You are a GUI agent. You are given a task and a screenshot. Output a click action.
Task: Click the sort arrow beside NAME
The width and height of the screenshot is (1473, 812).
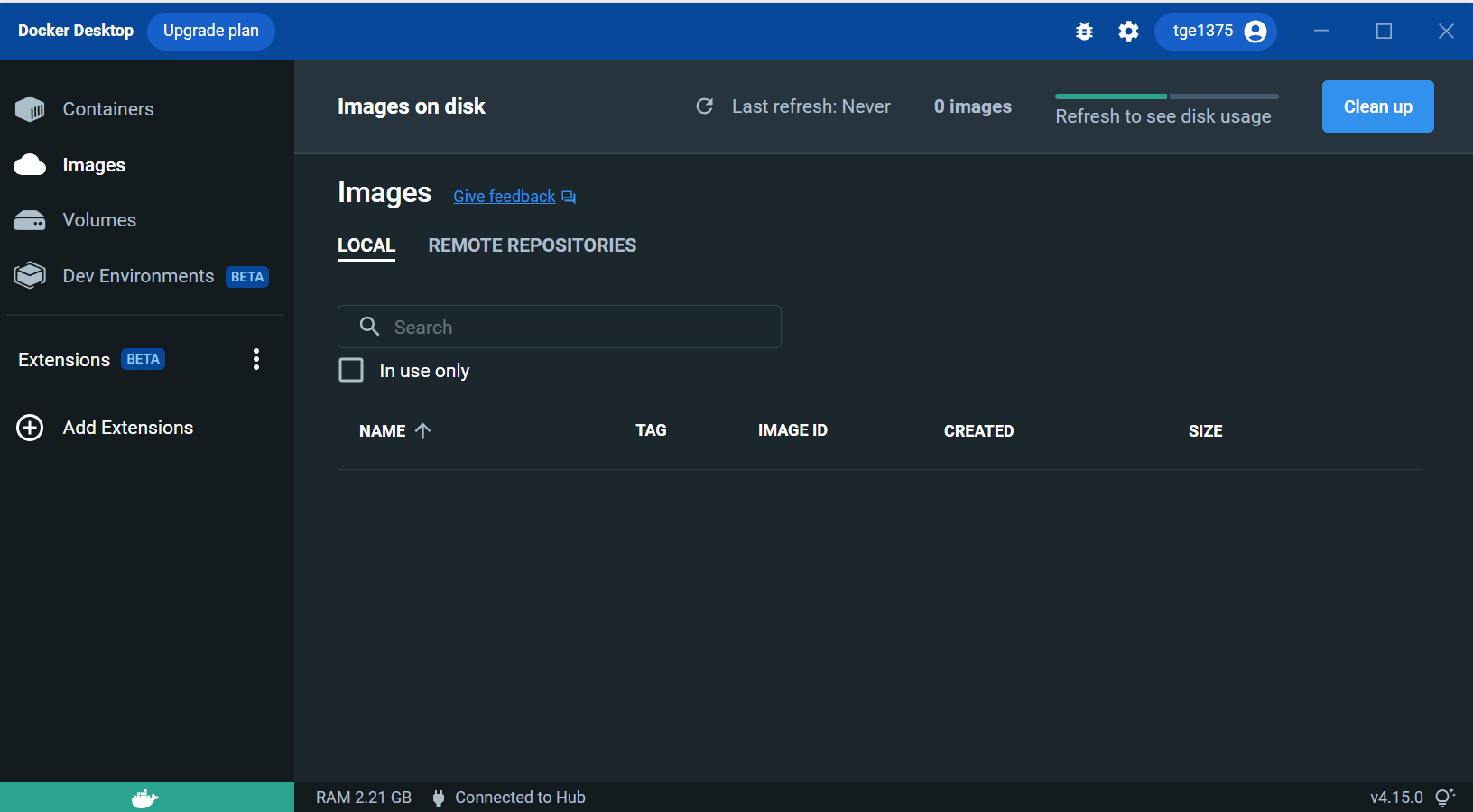coord(422,430)
